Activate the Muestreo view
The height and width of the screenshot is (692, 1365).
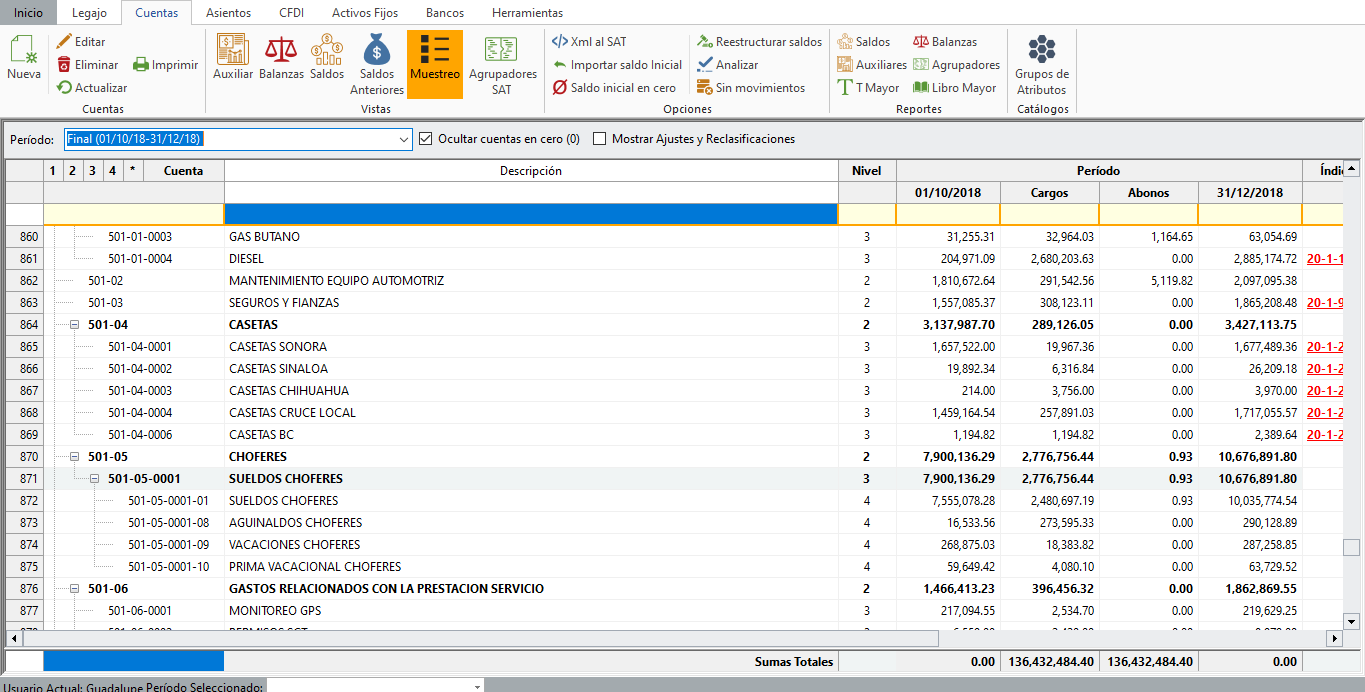(435, 56)
